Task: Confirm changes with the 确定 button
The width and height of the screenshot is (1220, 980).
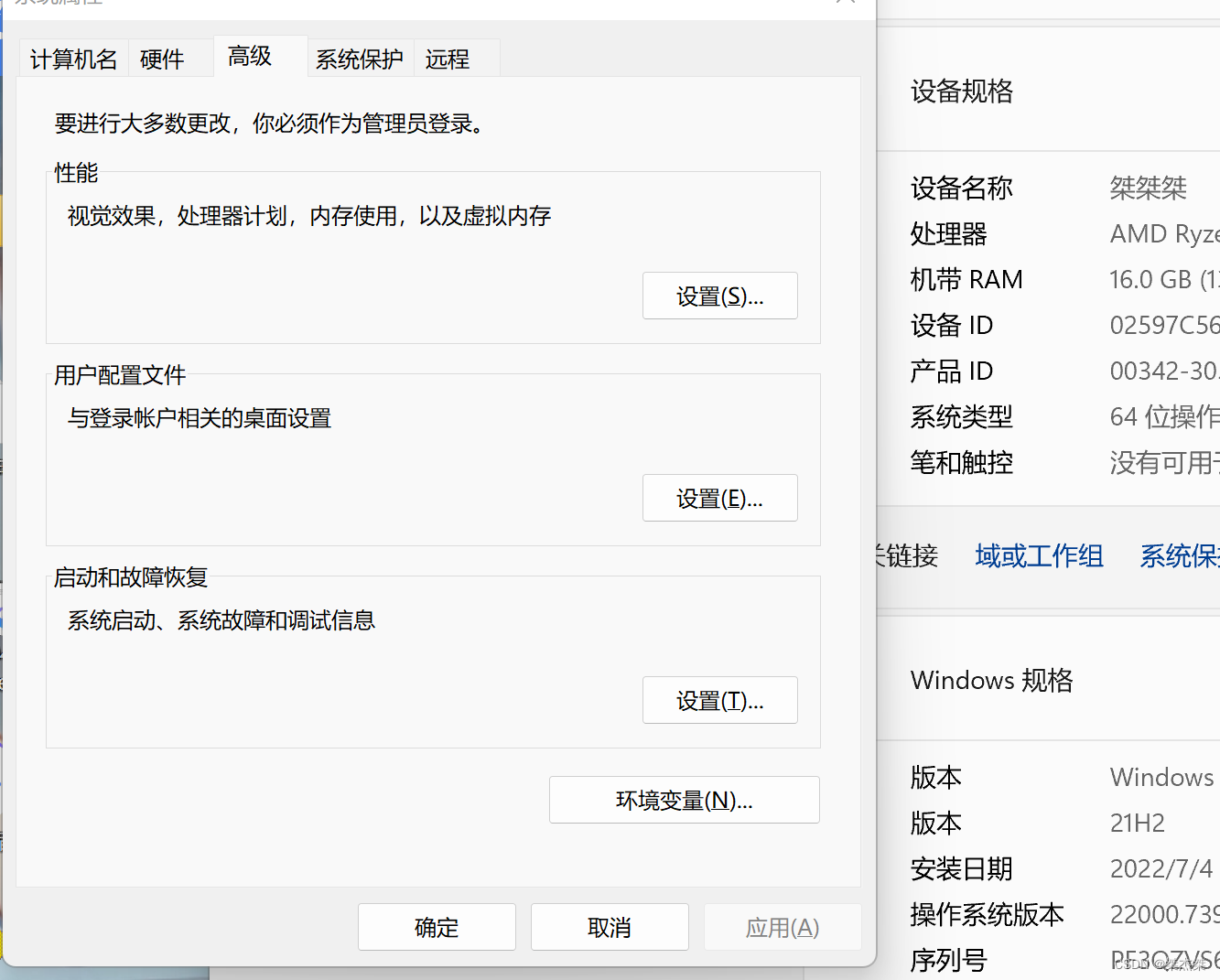Action: pyautogui.click(x=437, y=927)
